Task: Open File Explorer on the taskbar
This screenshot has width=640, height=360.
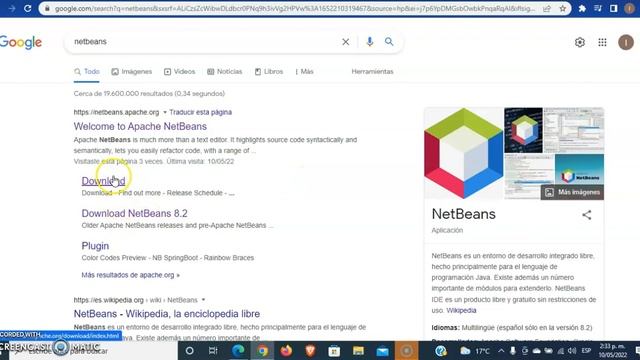Action: point(358,351)
